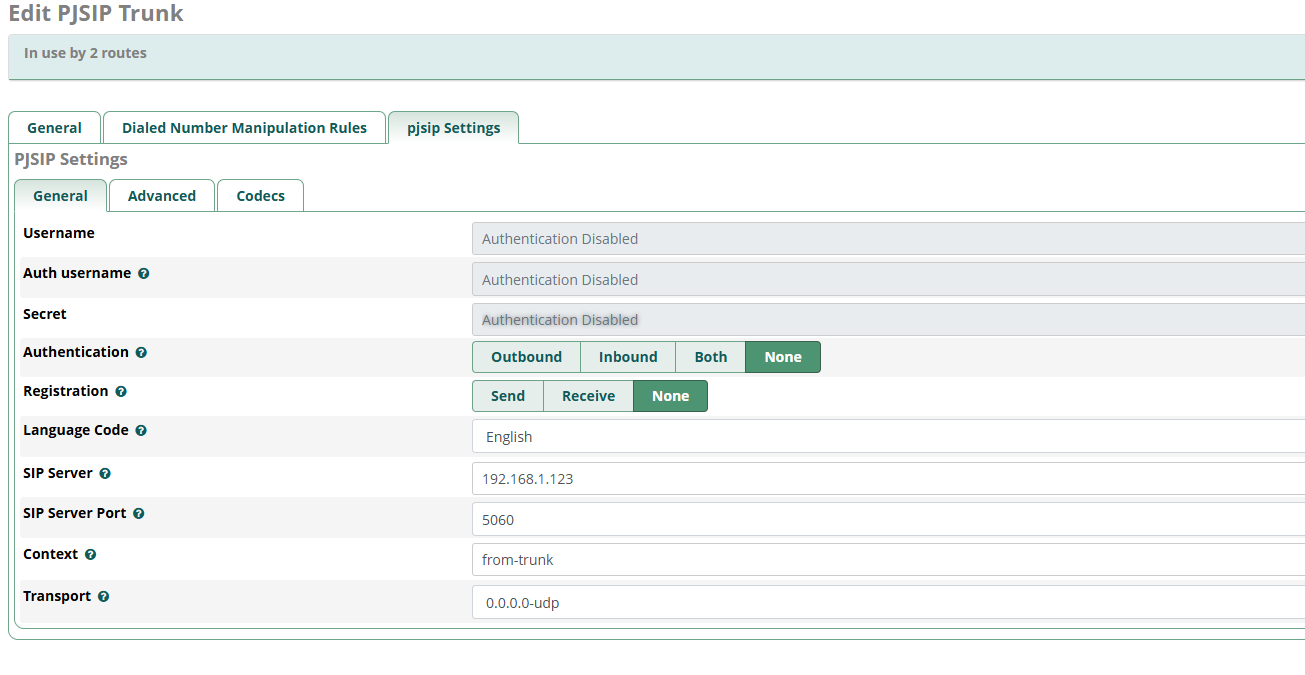Click the 'Edit PJSIP Trunk' heading
Image resolution: width=1305 pixels, height=675 pixels.
coord(96,14)
